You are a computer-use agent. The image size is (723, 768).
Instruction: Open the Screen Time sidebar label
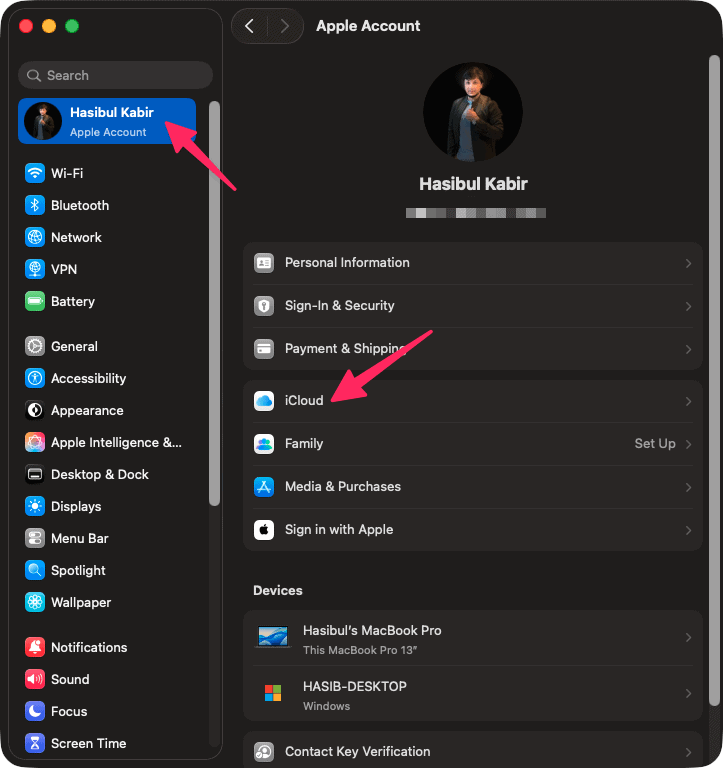tap(89, 743)
